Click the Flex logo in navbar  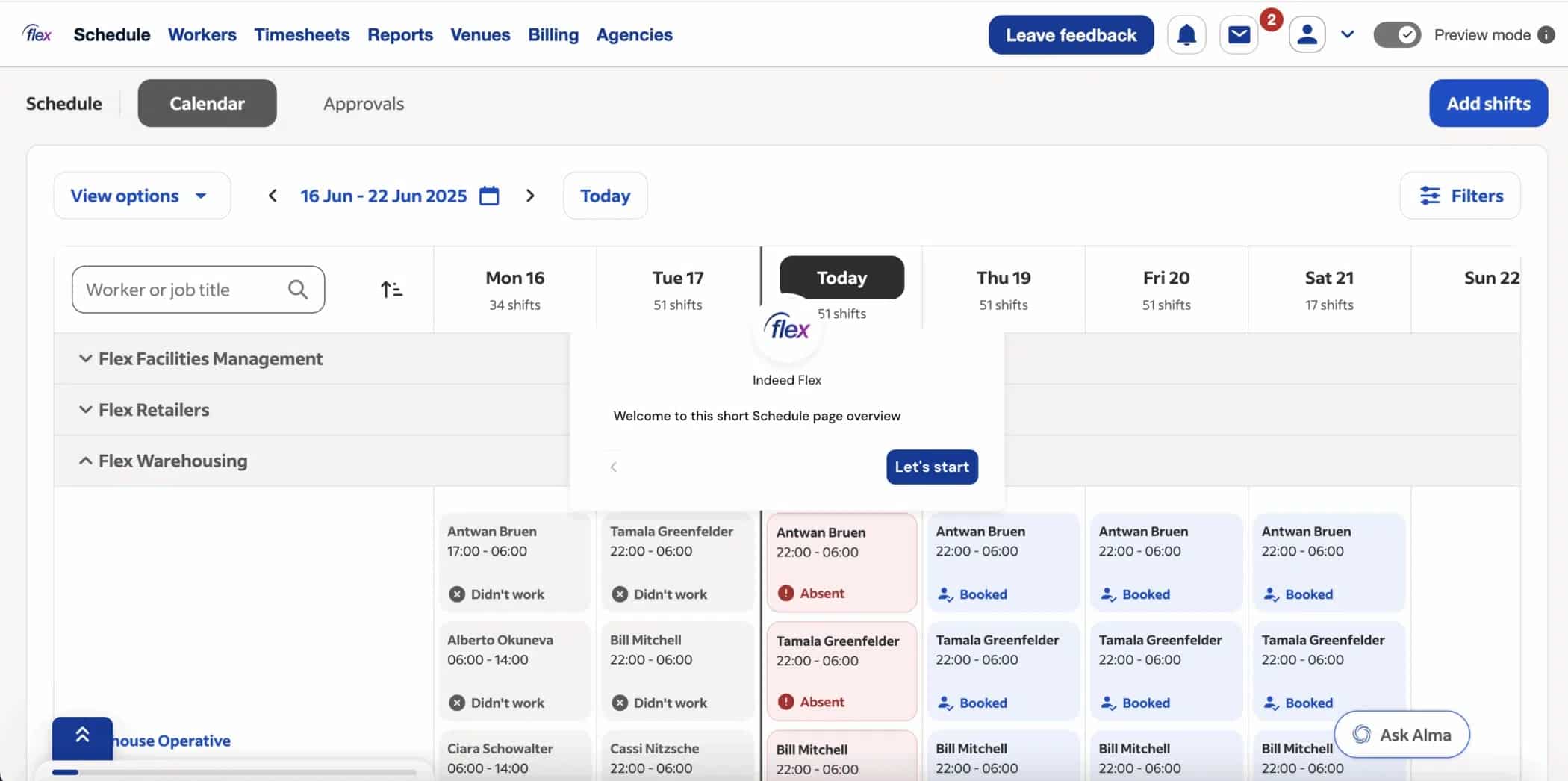click(37, 34)
